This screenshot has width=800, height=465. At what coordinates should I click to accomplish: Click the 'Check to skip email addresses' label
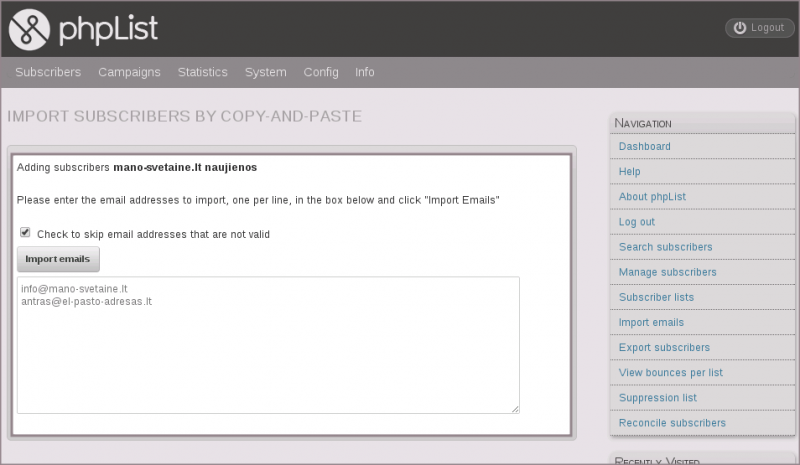coord(153,234)
